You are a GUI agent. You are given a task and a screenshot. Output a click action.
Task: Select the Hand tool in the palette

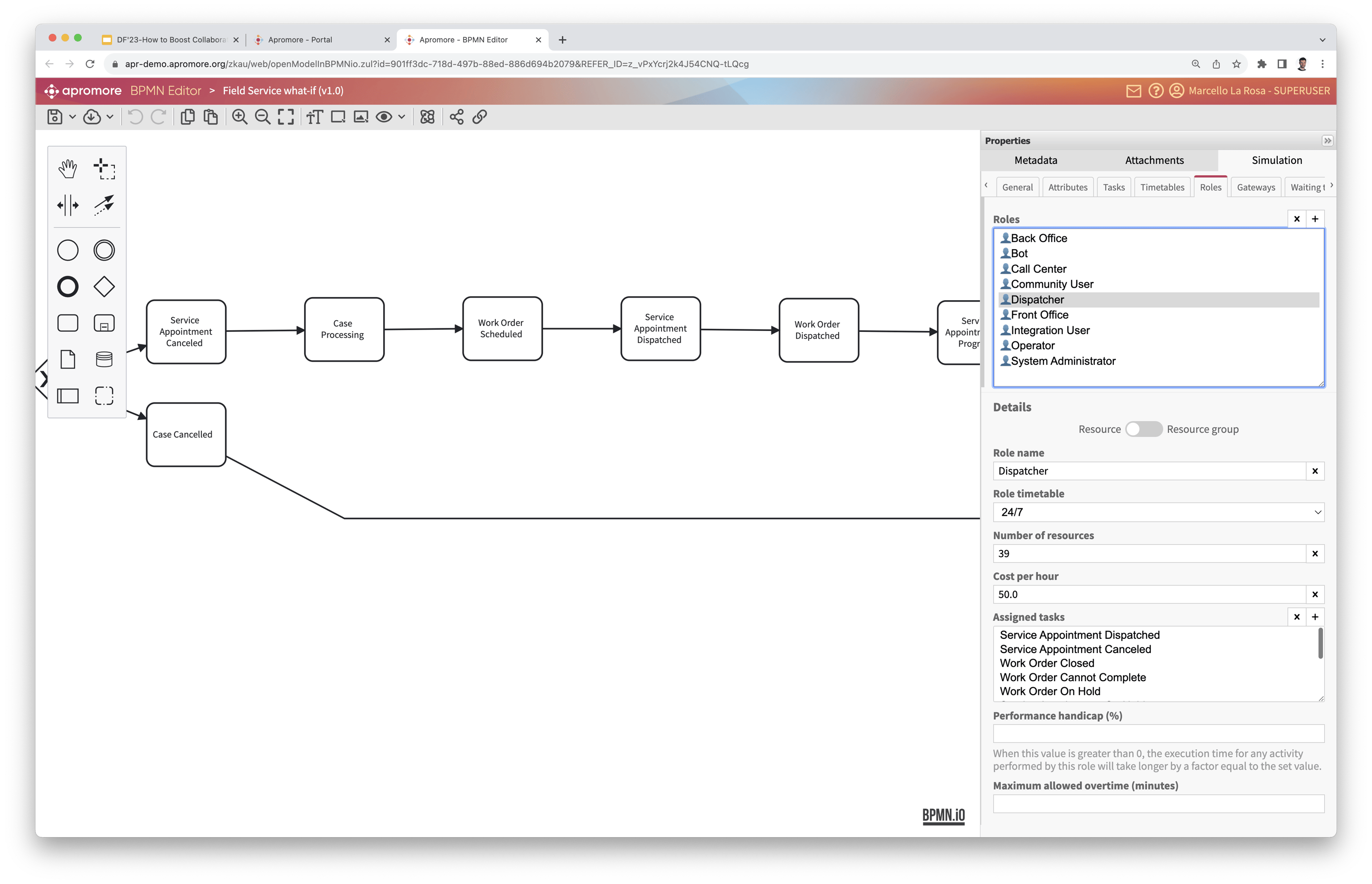(x=68, y=168)
